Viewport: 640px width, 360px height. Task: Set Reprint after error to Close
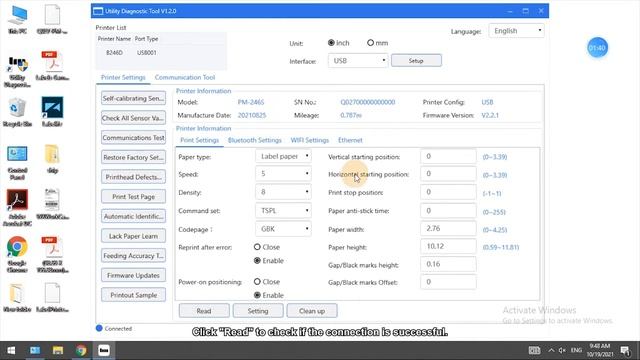pyautogui.click(x=257, y=247)
